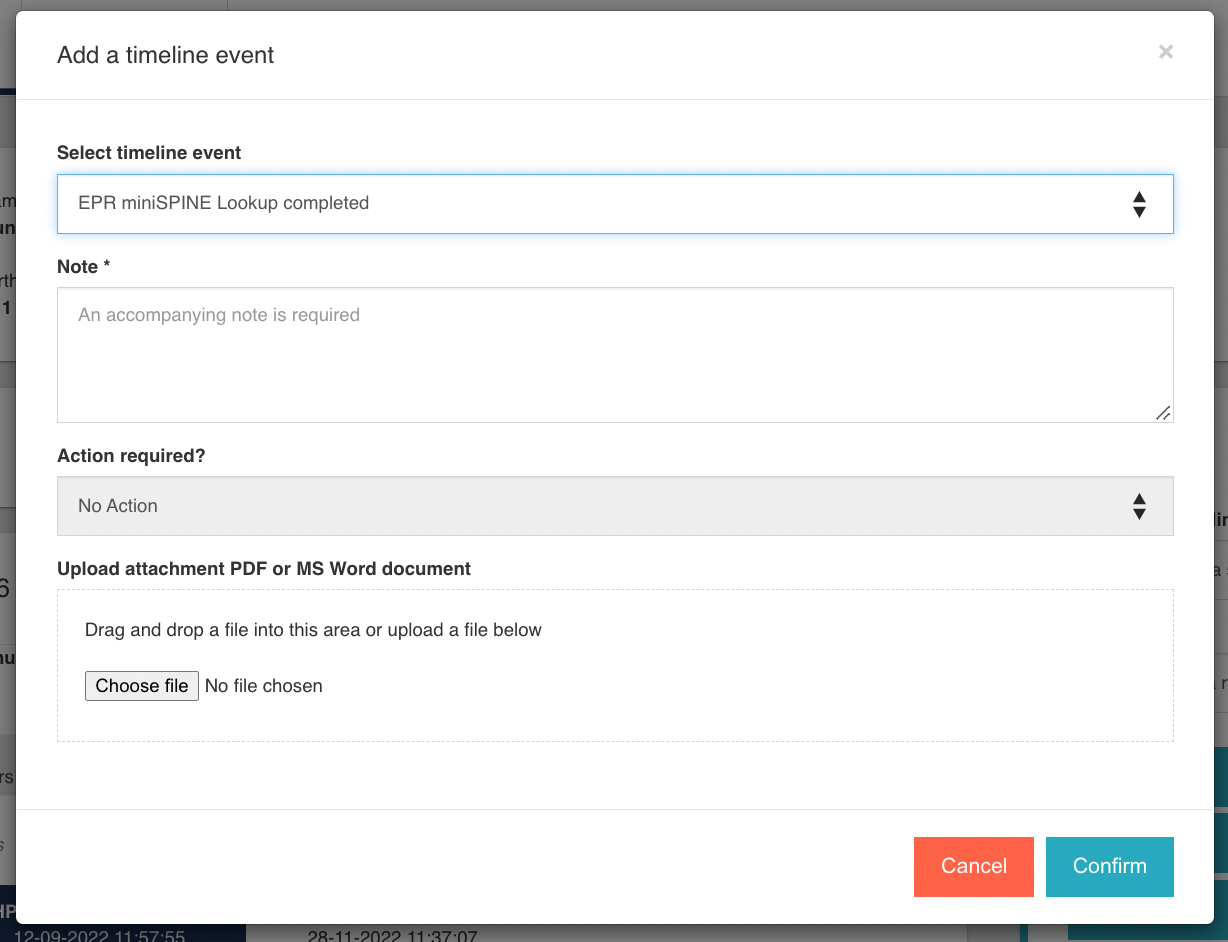Click the Add a timeline event title
The height and width of the screenshot is (942, 1228).
point(166,56)
